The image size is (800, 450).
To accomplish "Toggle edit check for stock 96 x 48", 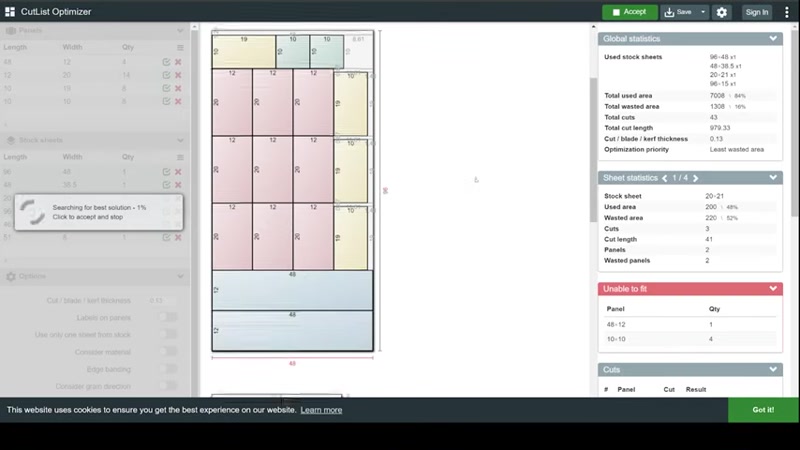I will (166, 171).
